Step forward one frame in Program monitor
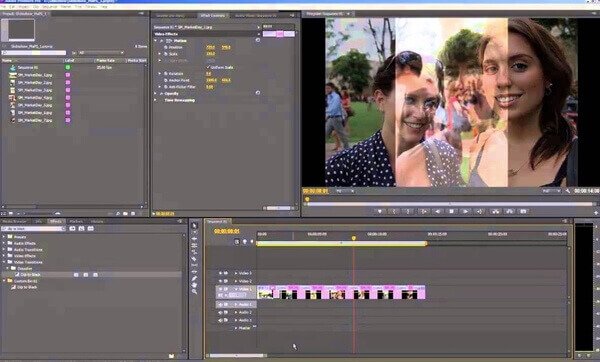 click(465, 211)
